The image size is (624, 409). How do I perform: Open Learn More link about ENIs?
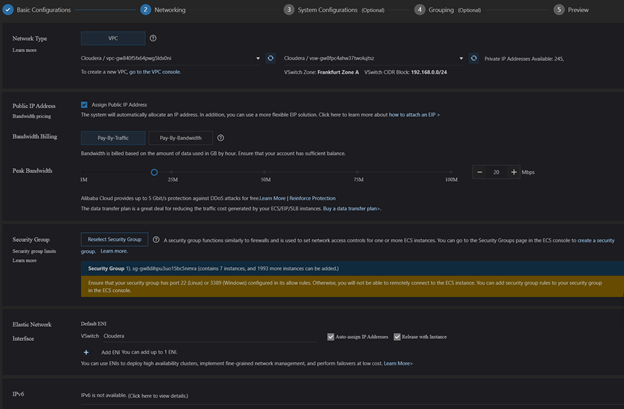(398, 363)
